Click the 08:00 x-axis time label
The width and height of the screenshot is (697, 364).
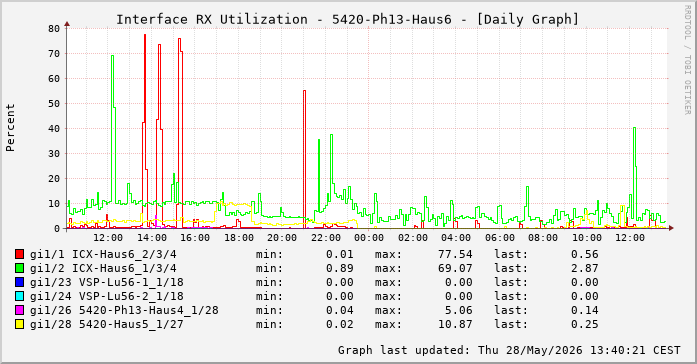tap(543, 238)
